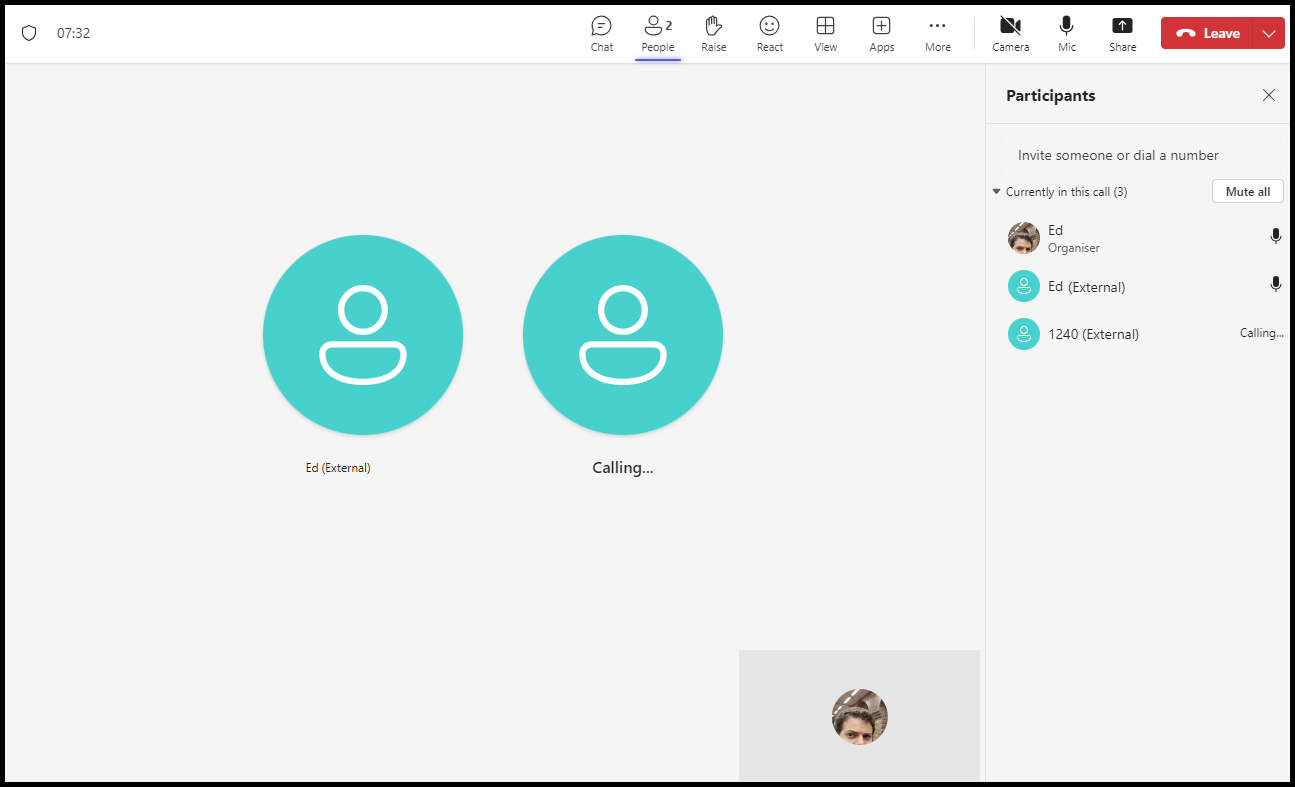Image resolution: width=1295 pixels, height=787 pixels.
Task: Open the Chat panel
Action: [601, 33]
